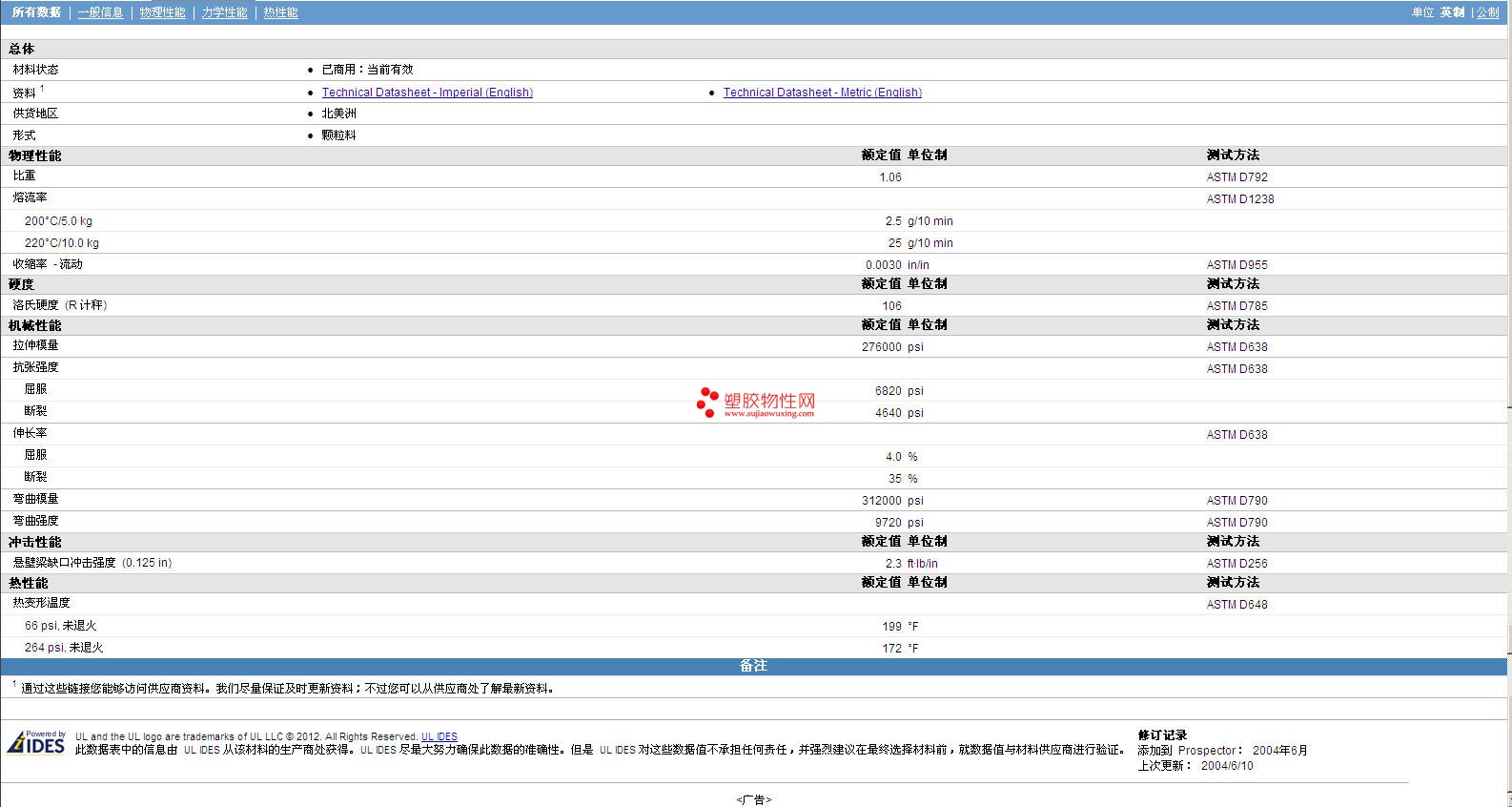
Task: Click the 伸长率 row label
Action: pyautogui.click(x=30, y=434)
